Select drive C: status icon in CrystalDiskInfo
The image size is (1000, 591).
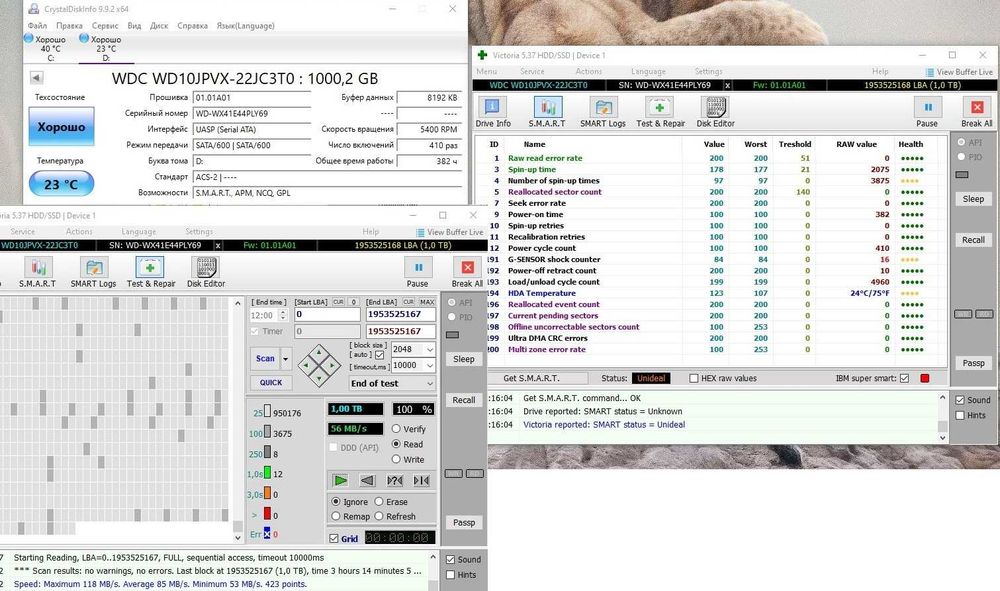29,38
